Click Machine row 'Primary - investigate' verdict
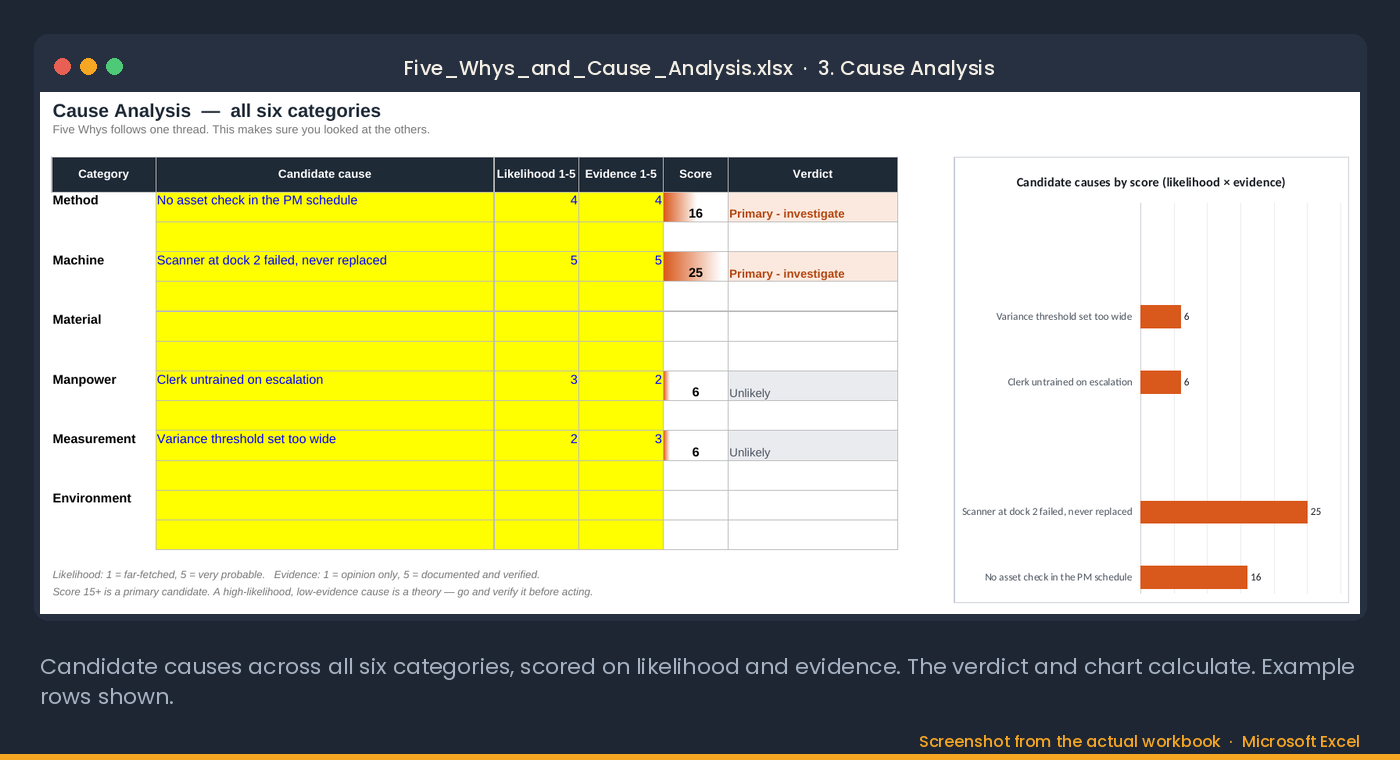Screen dimensions: 1400x760 click(812, 267)
